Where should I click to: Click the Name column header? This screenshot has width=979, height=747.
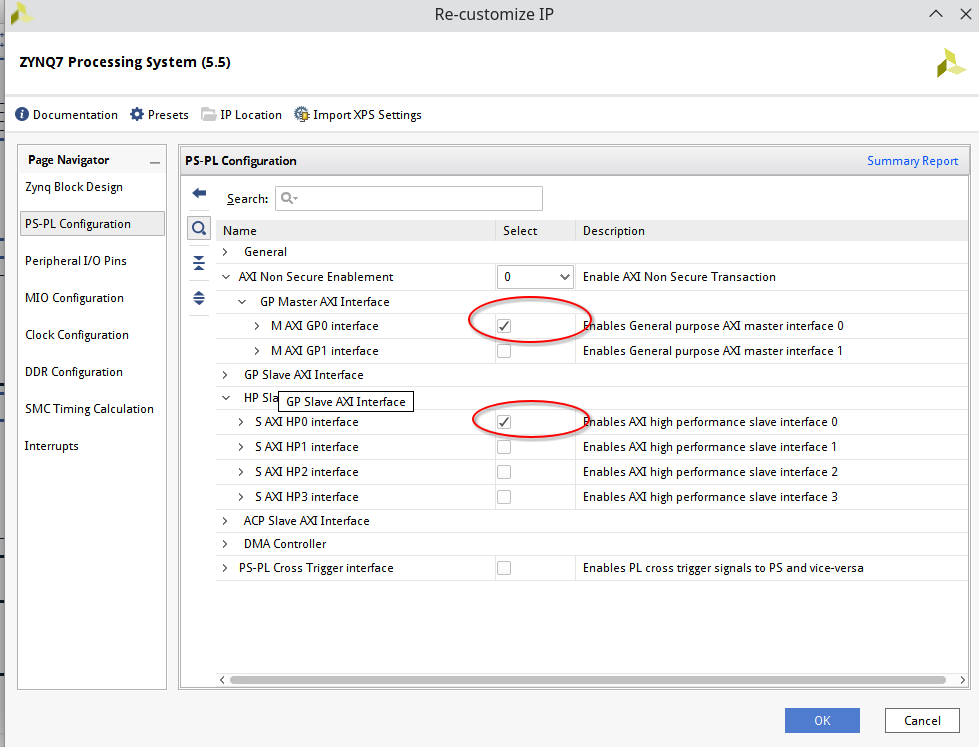355,230
